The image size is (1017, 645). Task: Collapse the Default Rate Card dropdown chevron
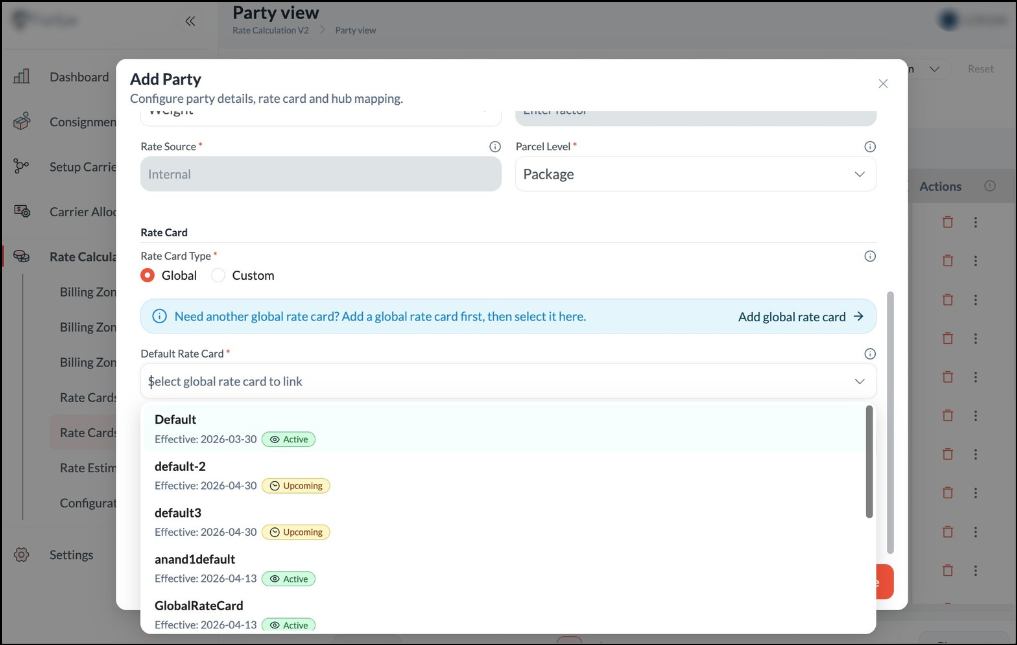point(859,381)
